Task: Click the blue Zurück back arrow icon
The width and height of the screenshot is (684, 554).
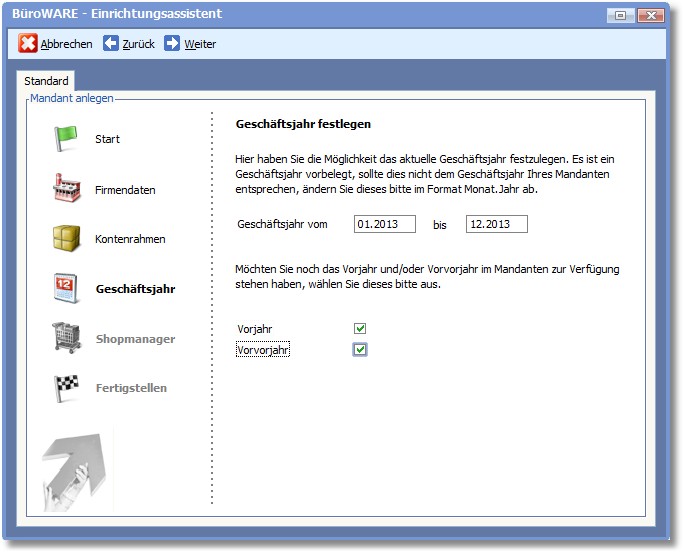Action: [x=110, y=44]
